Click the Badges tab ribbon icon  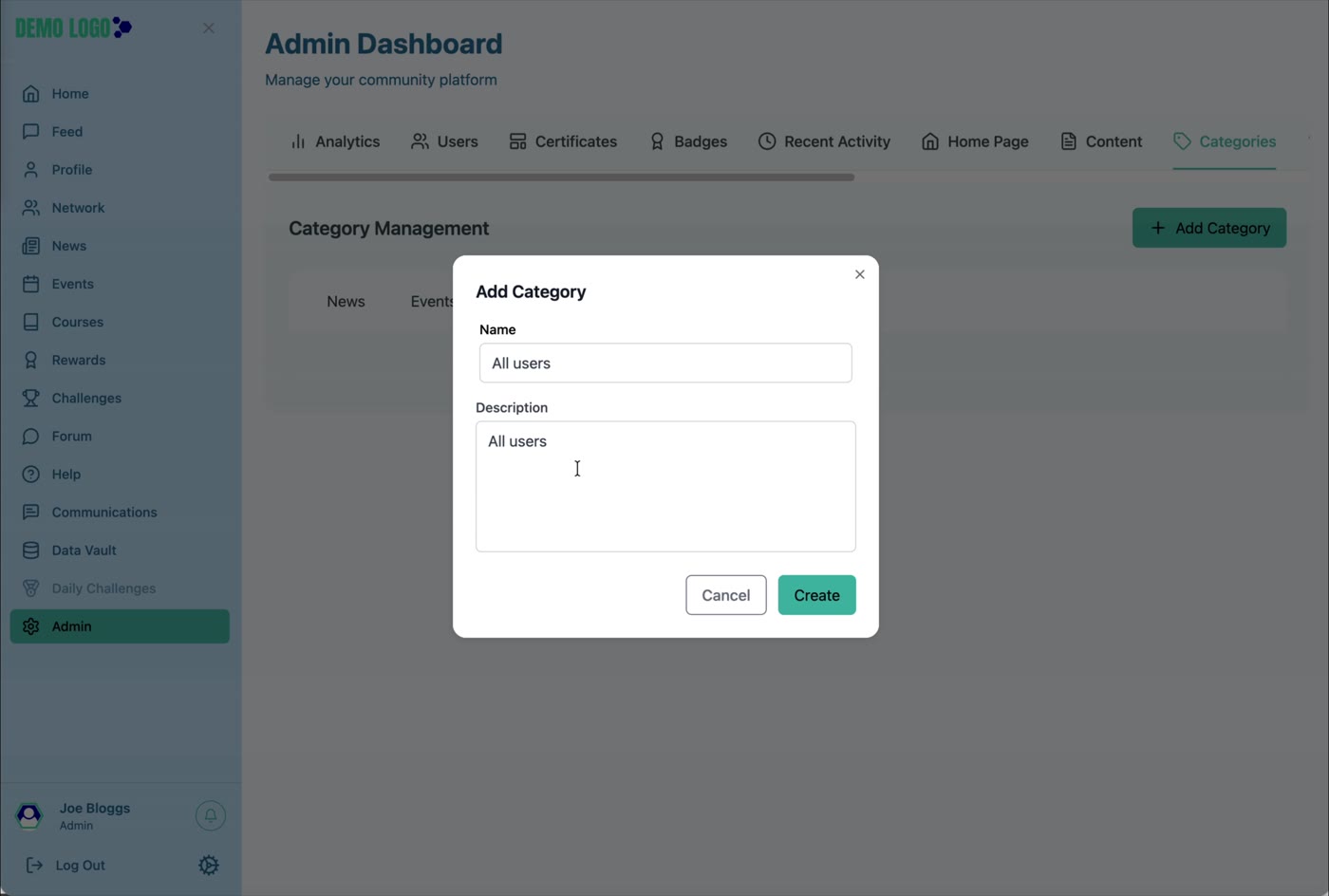[657, 141]
